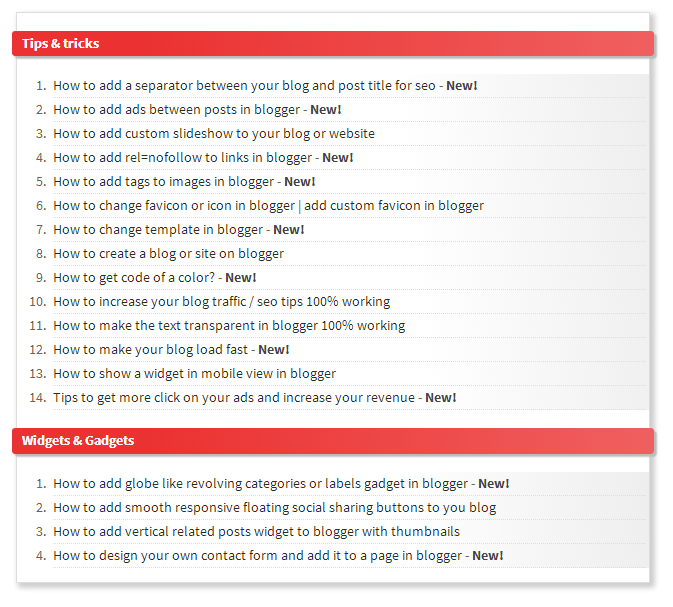Open the vertical related posts widget link
673x607 pixels.
tap(256, 532)
